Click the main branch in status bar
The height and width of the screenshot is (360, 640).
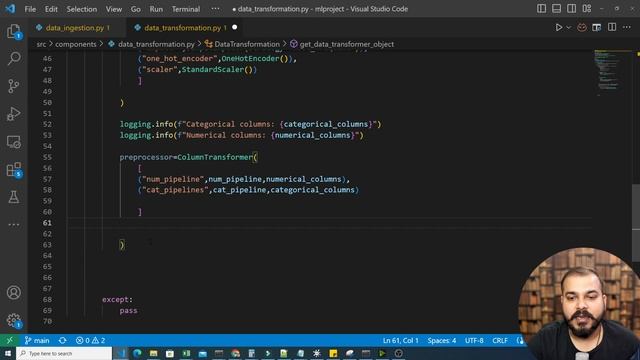point(37,340)
